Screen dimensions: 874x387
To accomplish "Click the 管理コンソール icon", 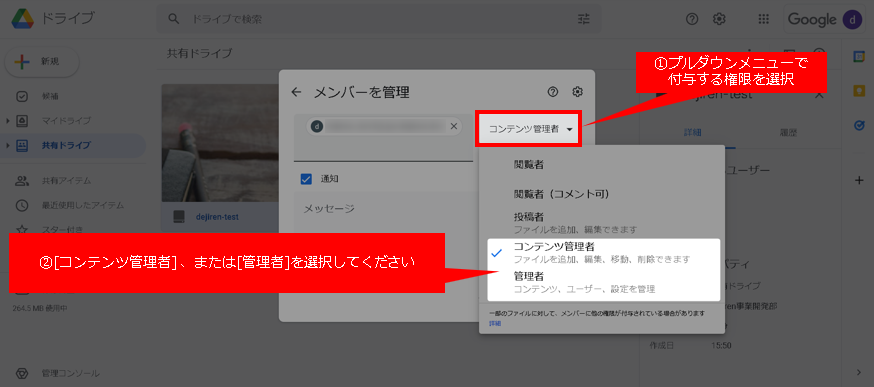I will [x=22, y=373].
